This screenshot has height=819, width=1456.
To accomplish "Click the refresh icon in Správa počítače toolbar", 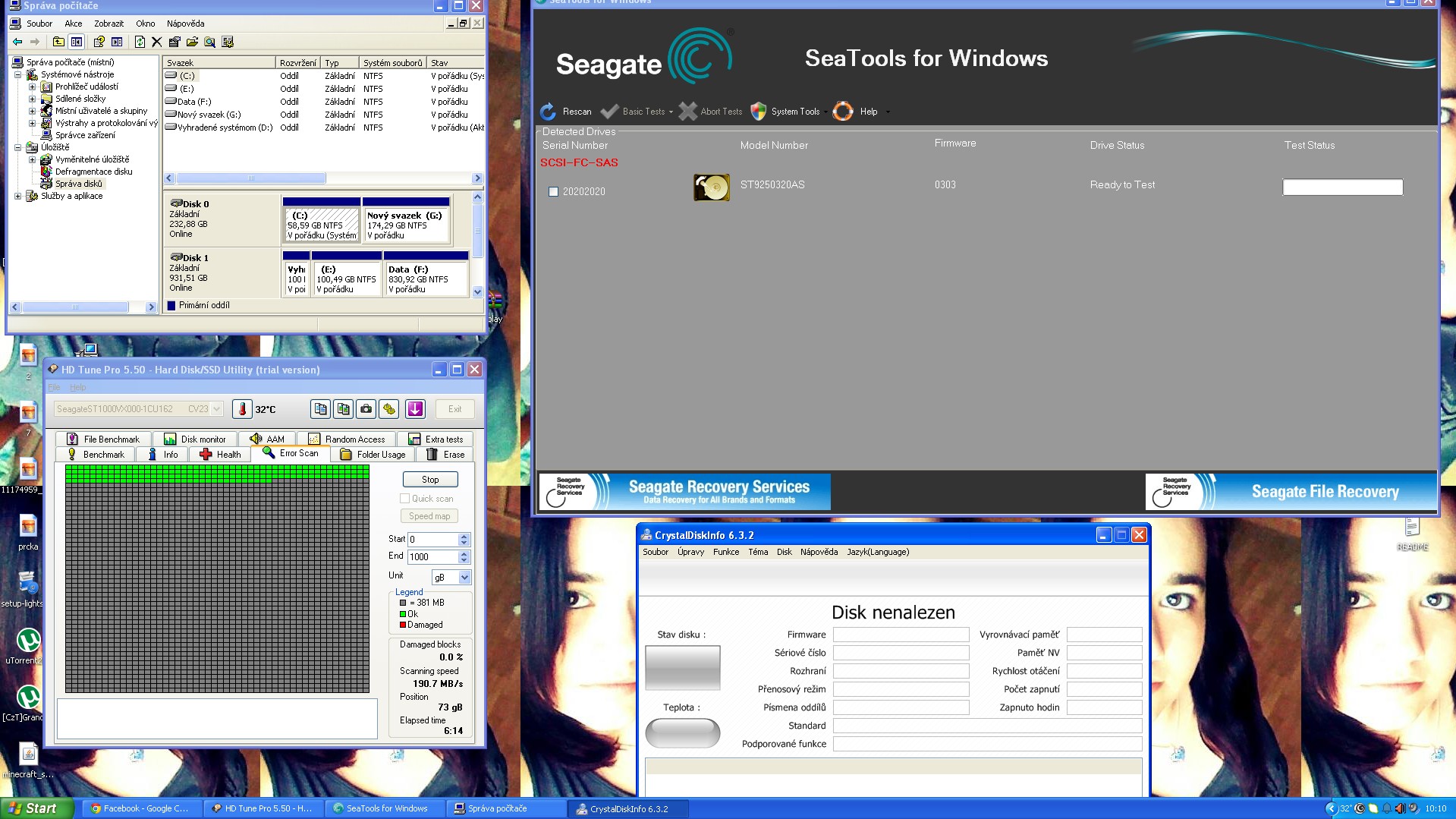I will pyautogui.click(x=140, y=43).
